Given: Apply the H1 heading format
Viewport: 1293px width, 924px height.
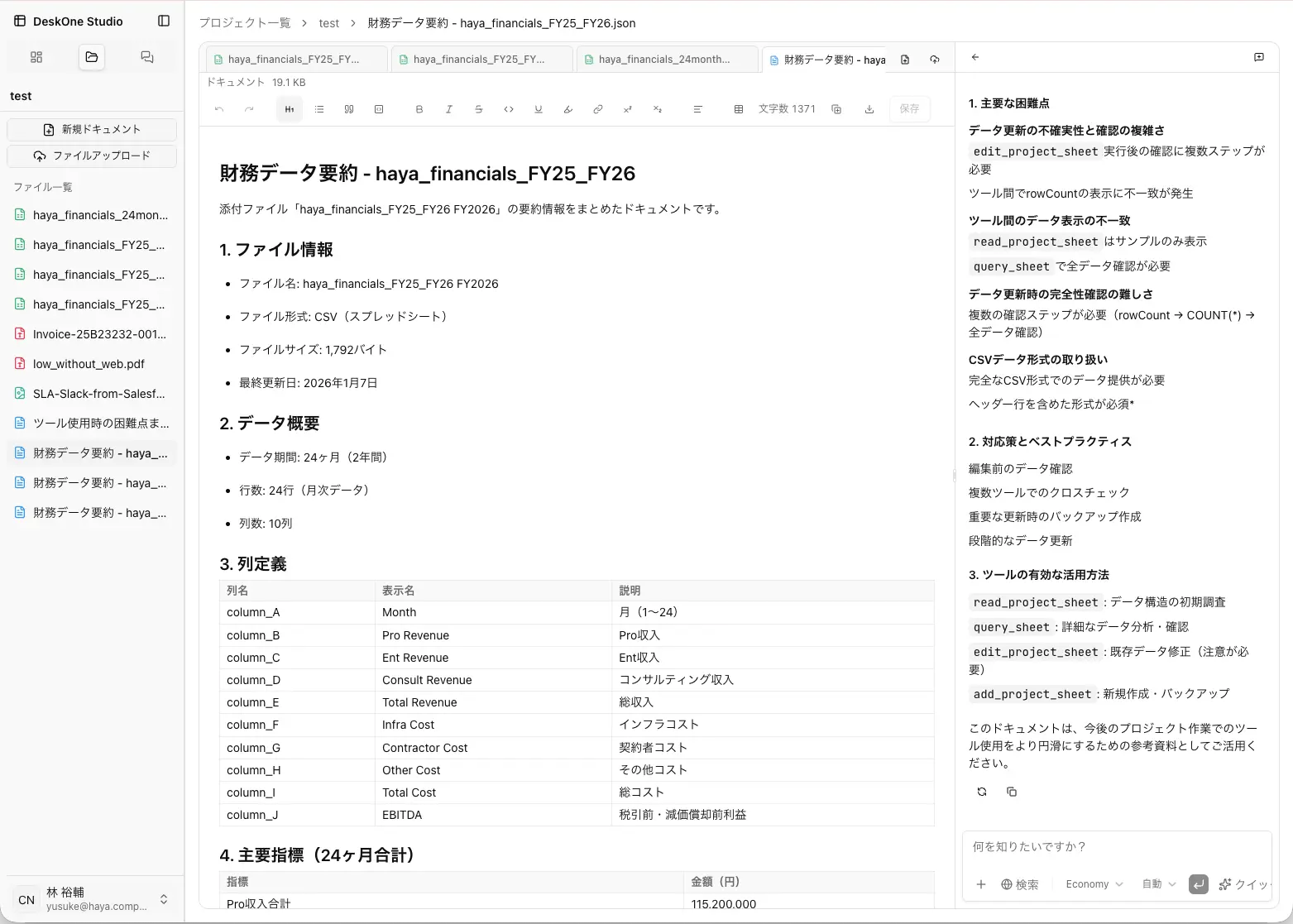Looking at the screenshot, I should coord(289,108).
